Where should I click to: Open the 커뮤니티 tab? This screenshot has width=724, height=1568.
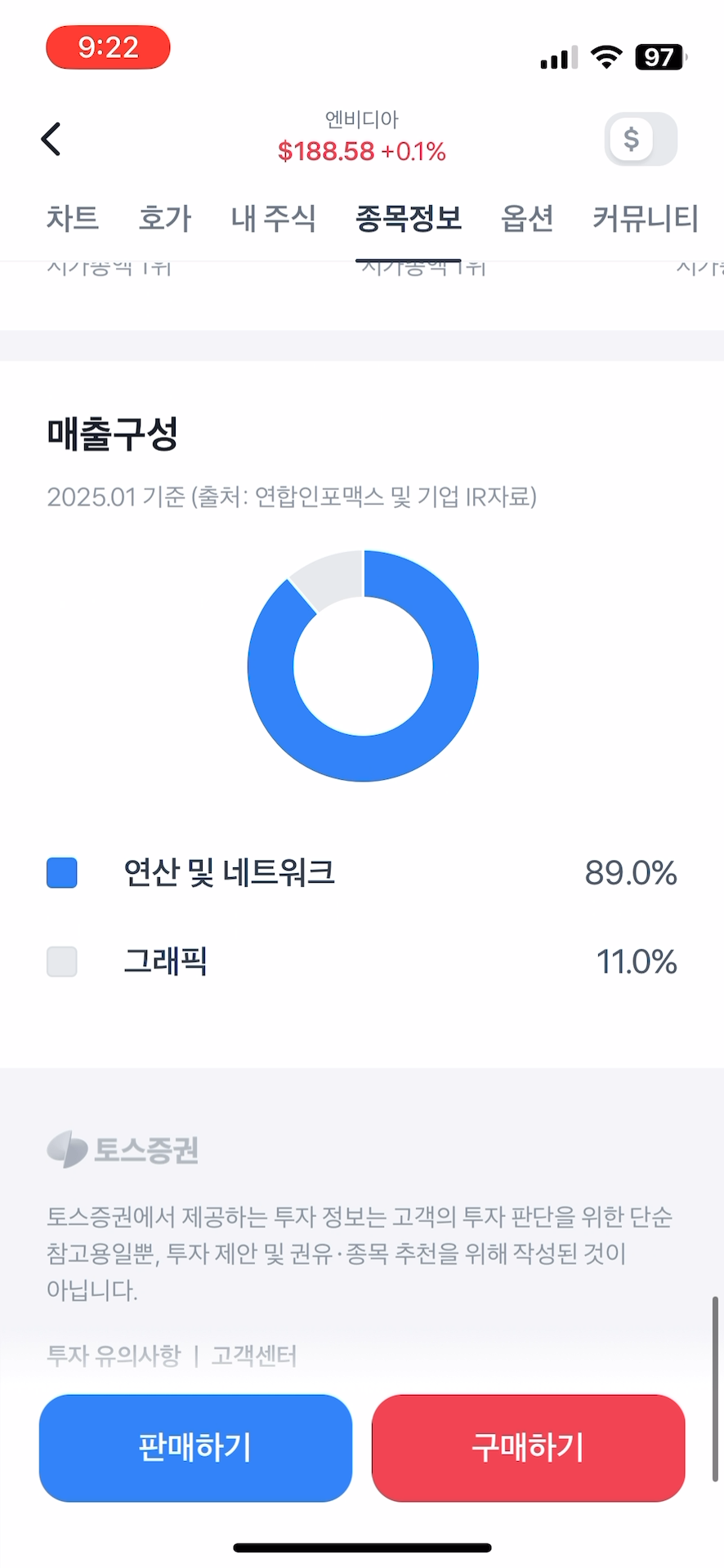click(x=646, y=218)
